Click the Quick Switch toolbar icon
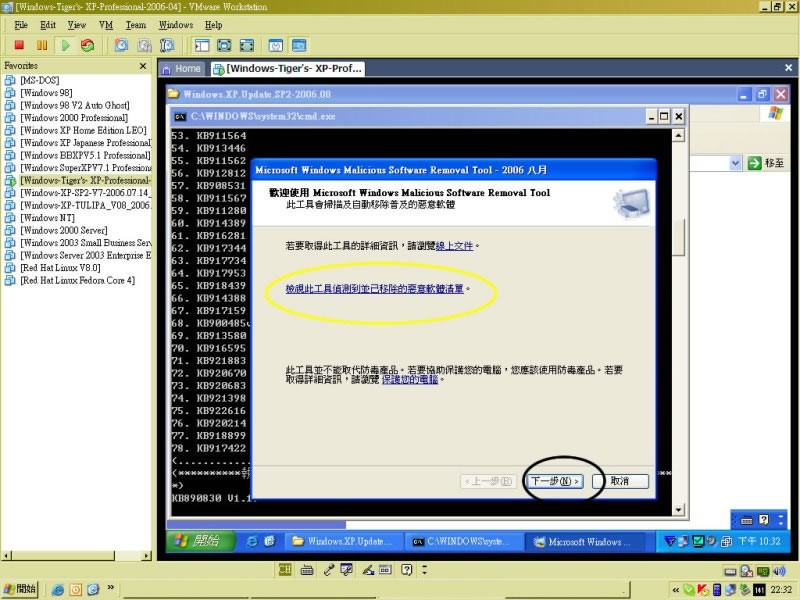800x600 pixels. point(246,45)
